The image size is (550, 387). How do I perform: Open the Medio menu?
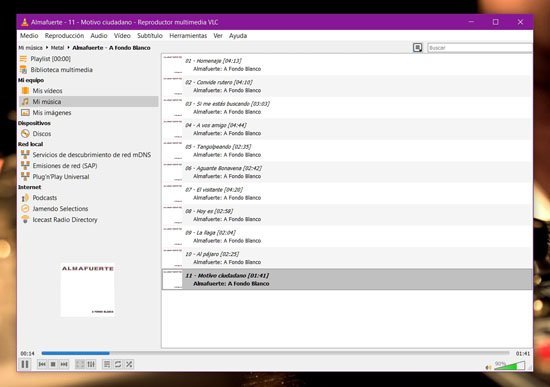29,35
